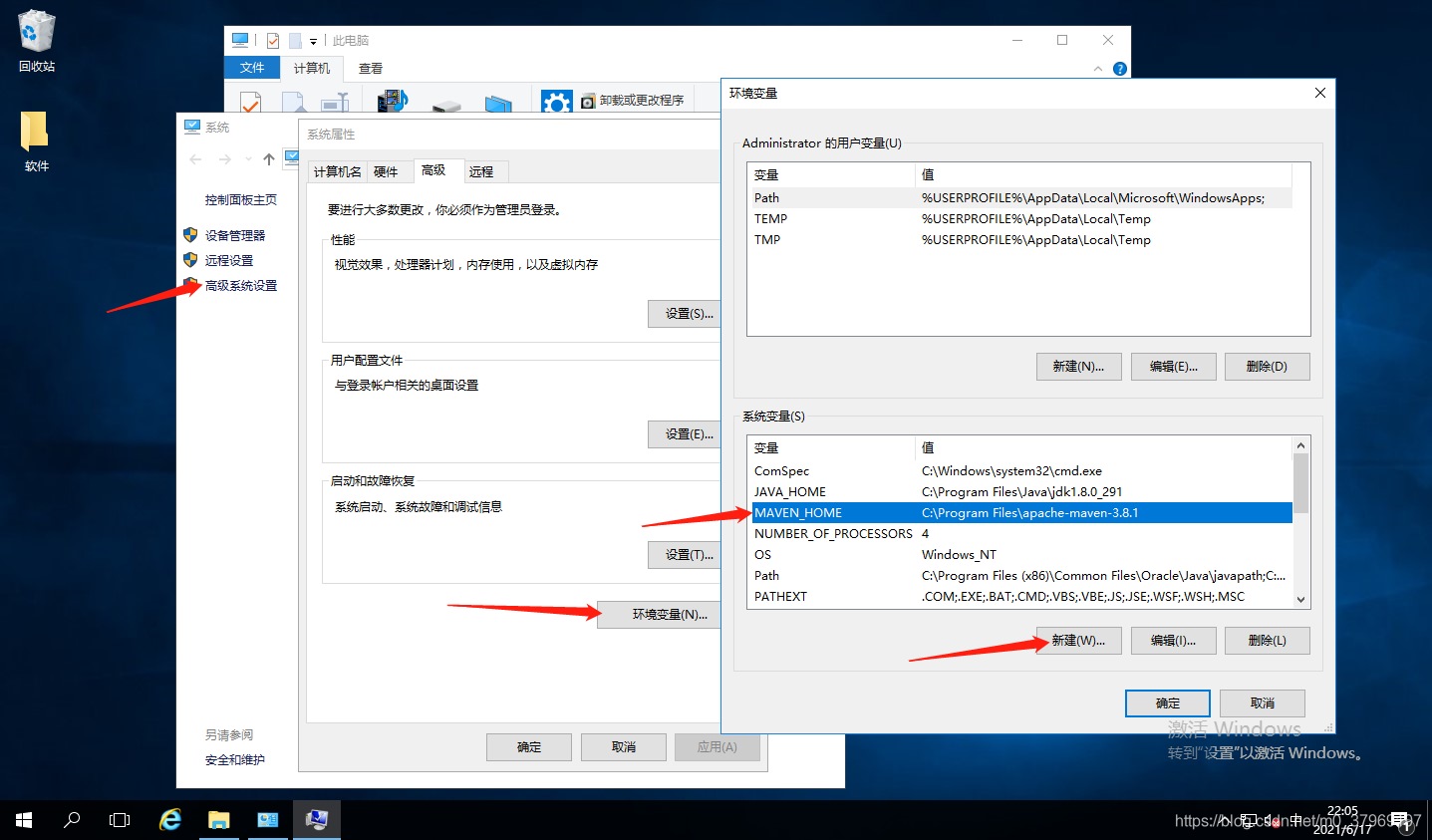This screenshot has width=1432, height=840.
Task: Open the 软件 folder on desktop
Action: (36, 140)
